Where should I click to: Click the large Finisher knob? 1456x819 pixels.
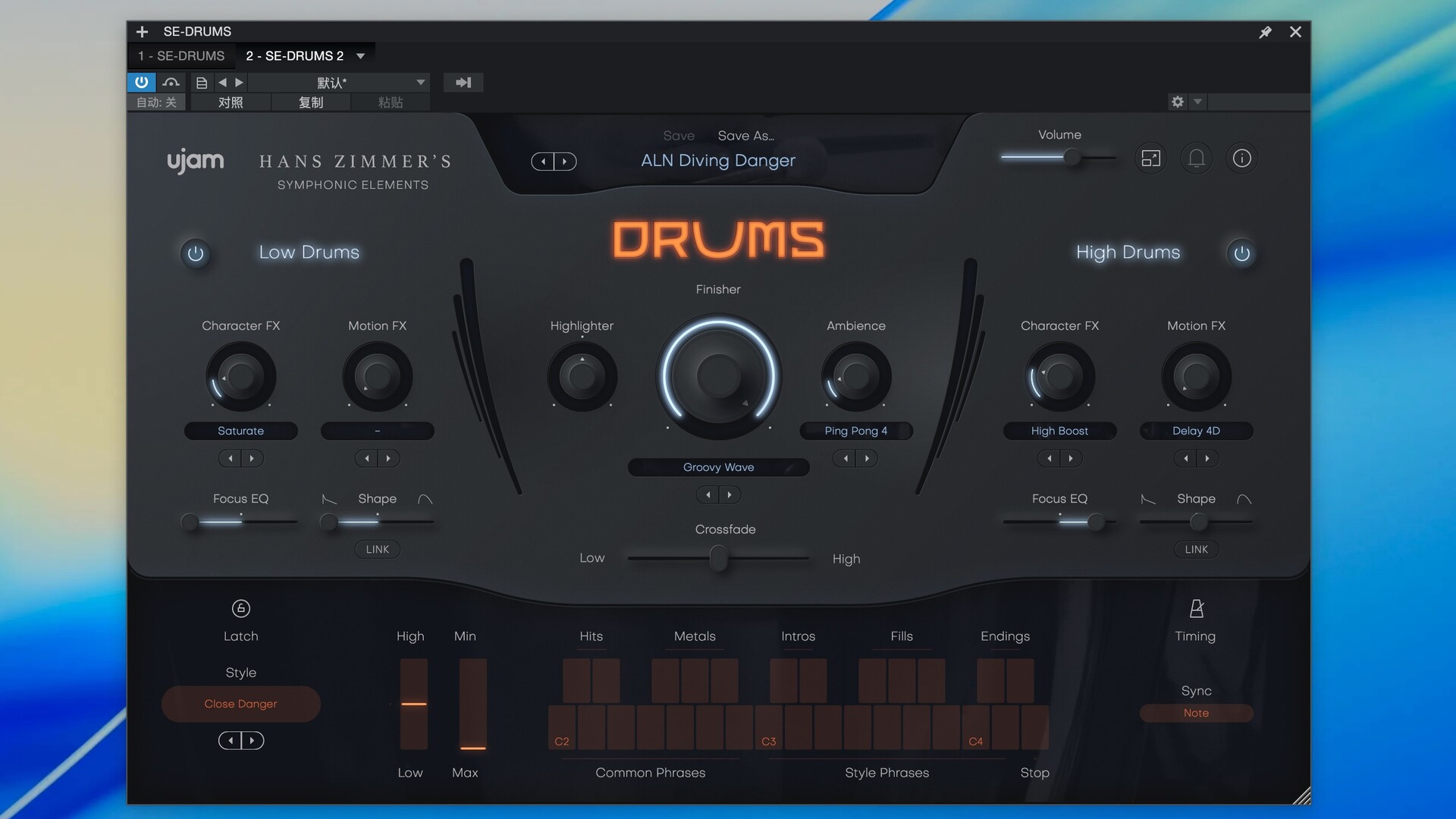[x=718, y=375]
